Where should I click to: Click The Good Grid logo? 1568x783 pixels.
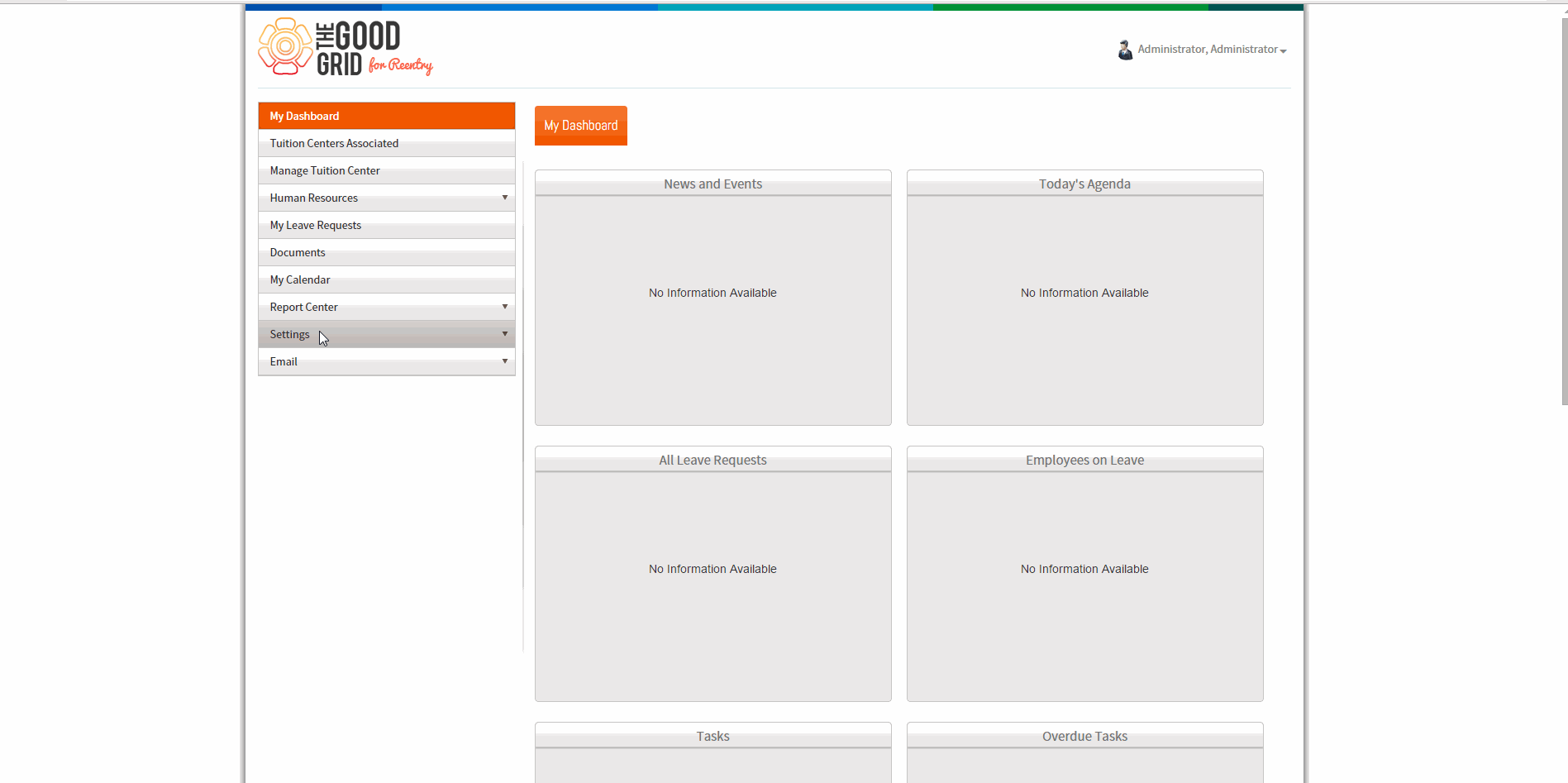[346, 47]
